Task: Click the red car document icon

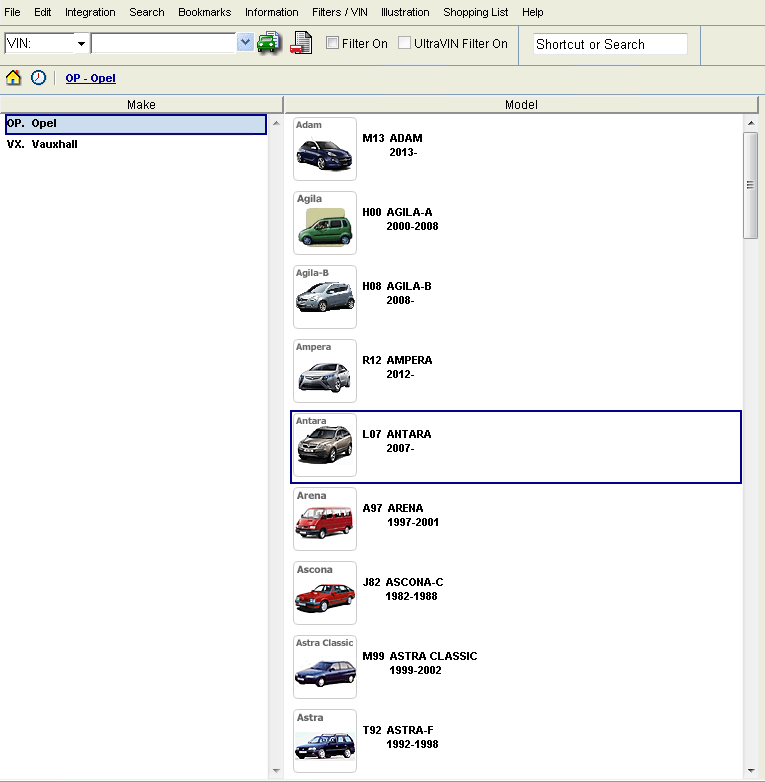Action: pos(301,43)
